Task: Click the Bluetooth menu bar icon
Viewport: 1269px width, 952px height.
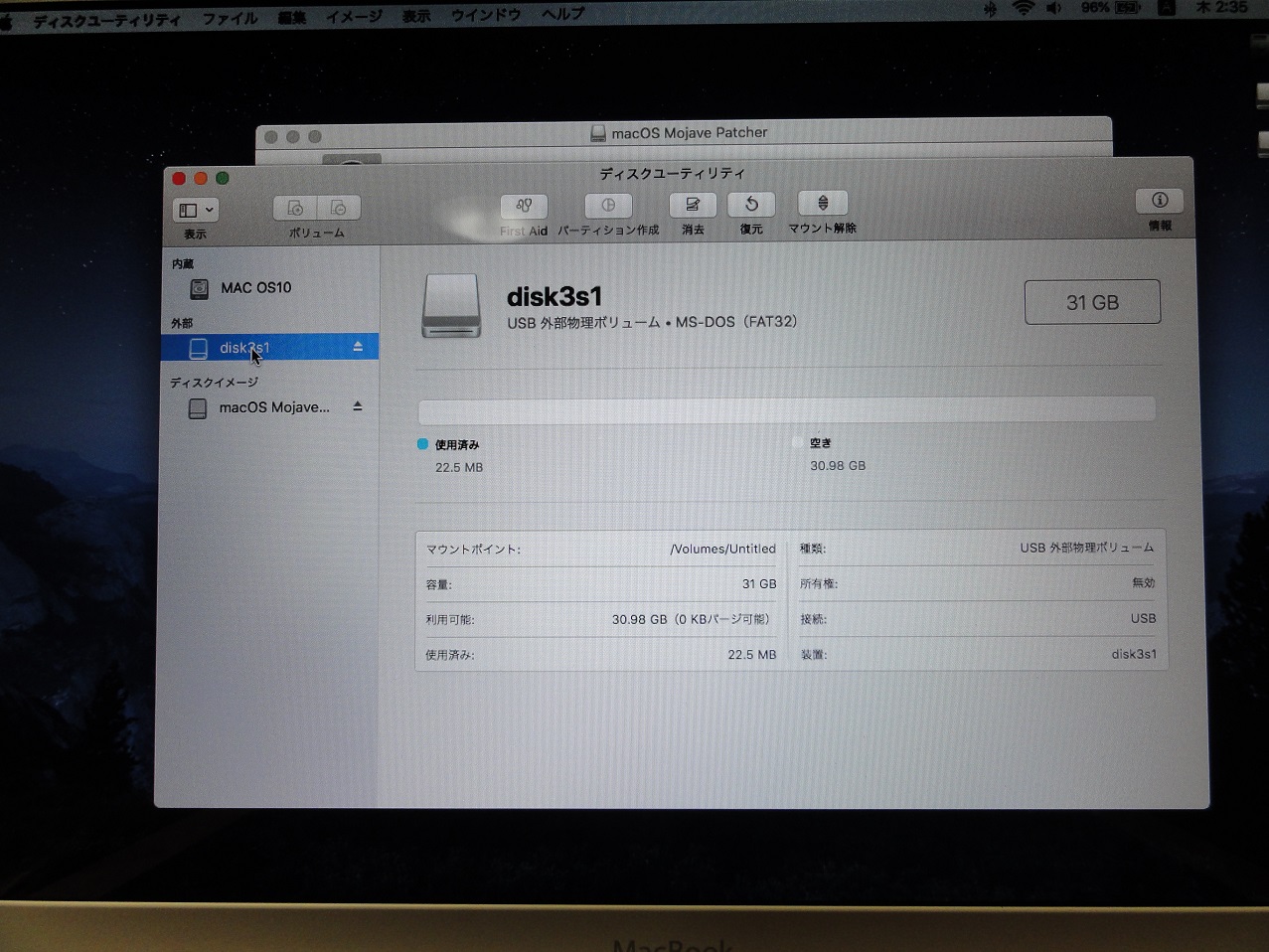Action: click(x=991, y=9)
